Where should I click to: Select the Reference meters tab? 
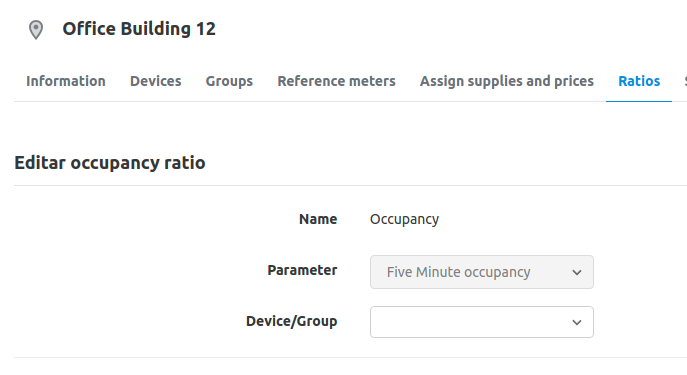(x=336, y=81)
